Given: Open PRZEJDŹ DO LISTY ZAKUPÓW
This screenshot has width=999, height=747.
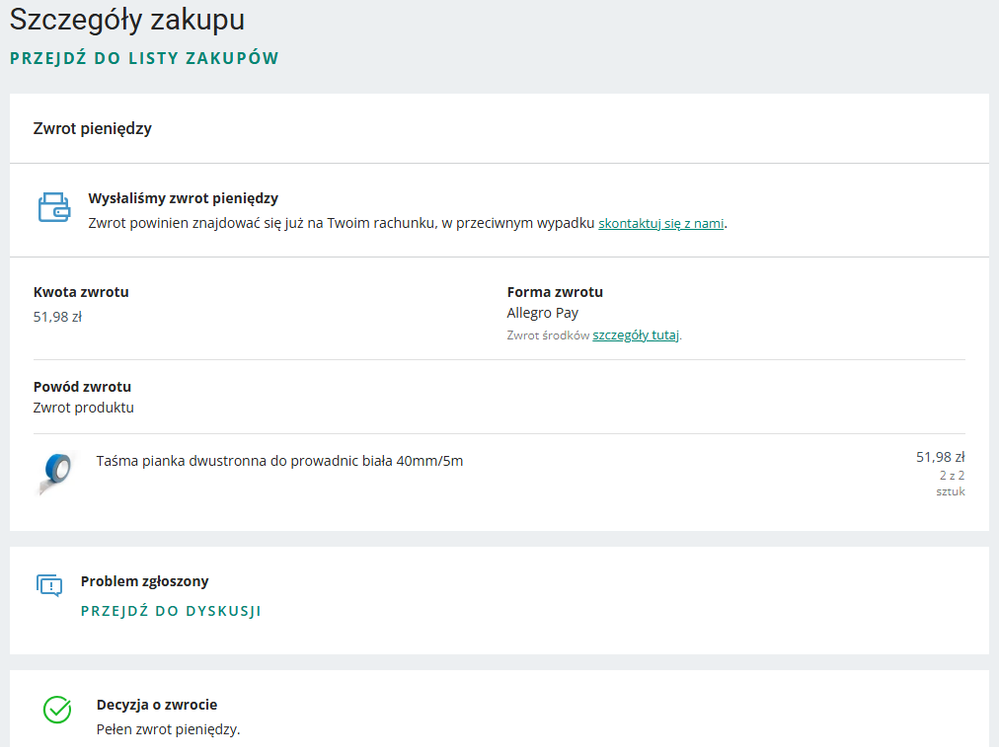Looking at the screenshot, I should pos(143,59).
